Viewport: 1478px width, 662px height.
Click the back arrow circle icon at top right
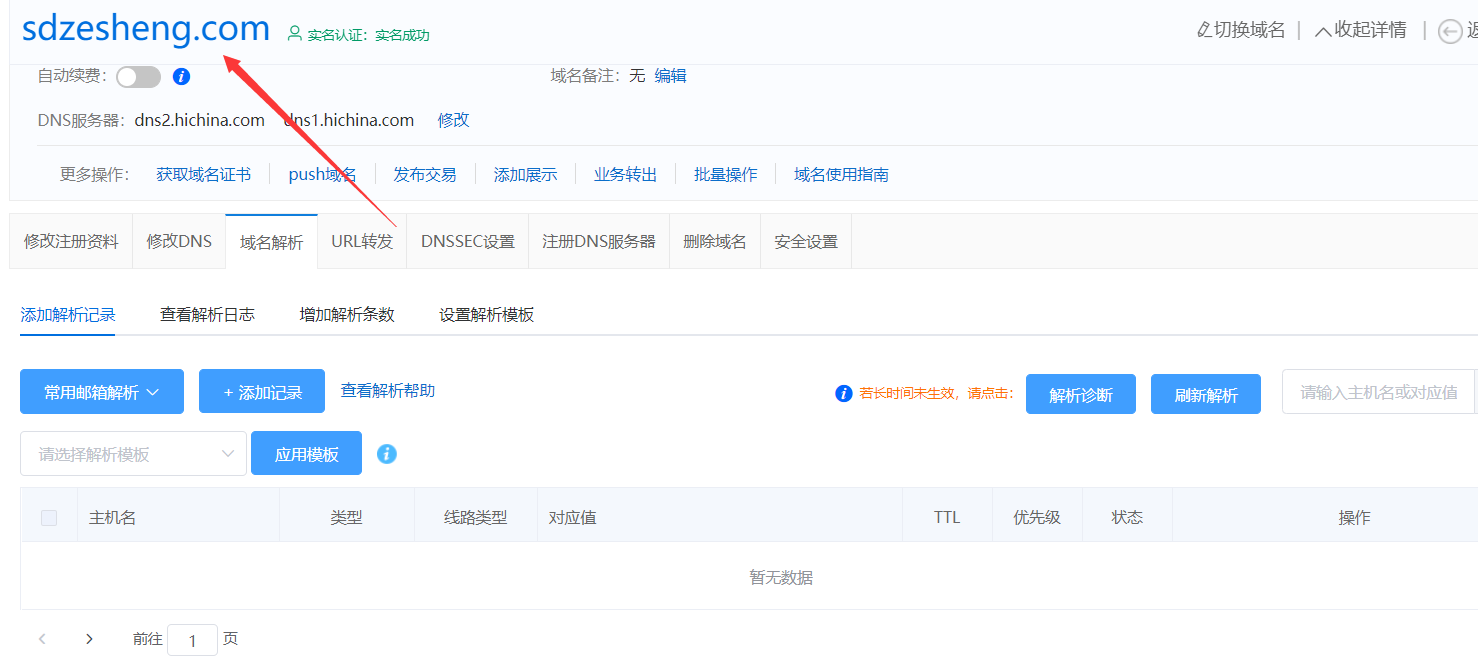click(x=1449, y=32)
